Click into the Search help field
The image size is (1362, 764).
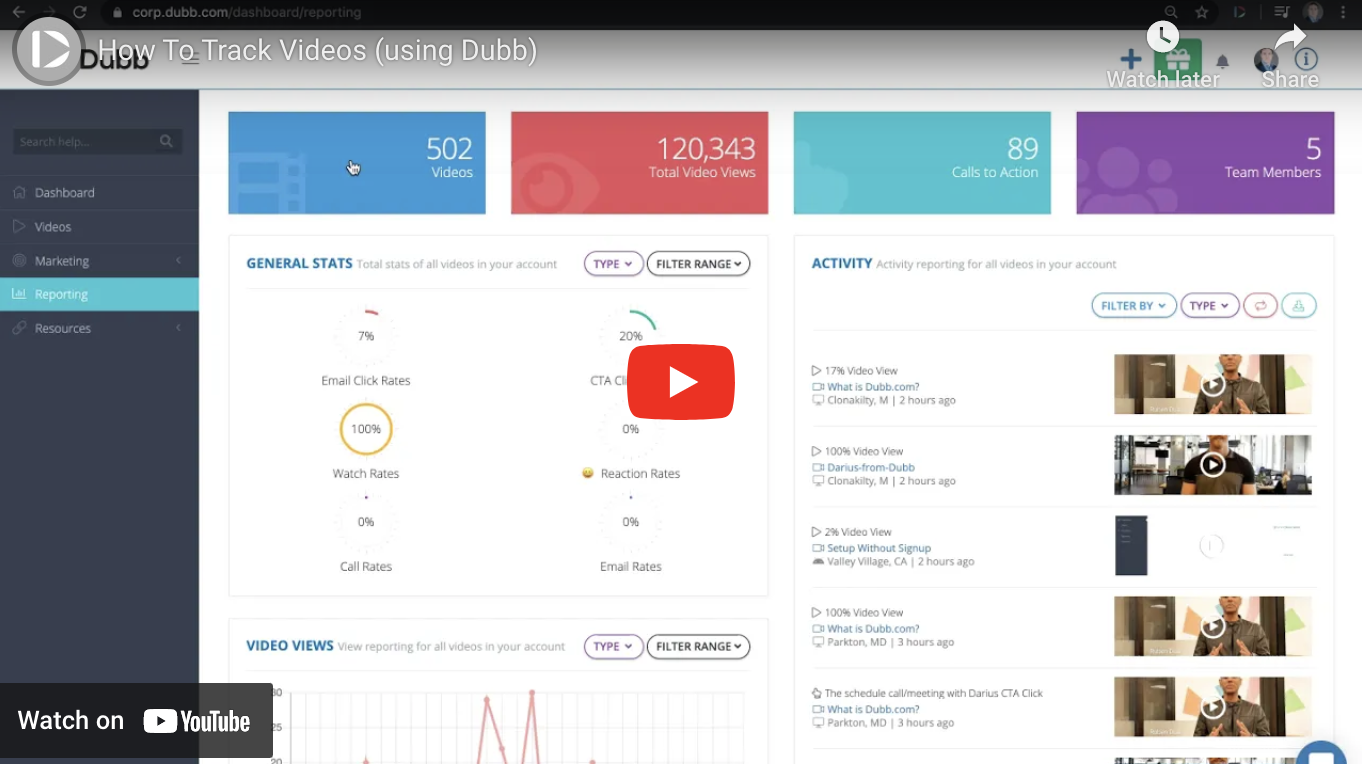point(97,141)
